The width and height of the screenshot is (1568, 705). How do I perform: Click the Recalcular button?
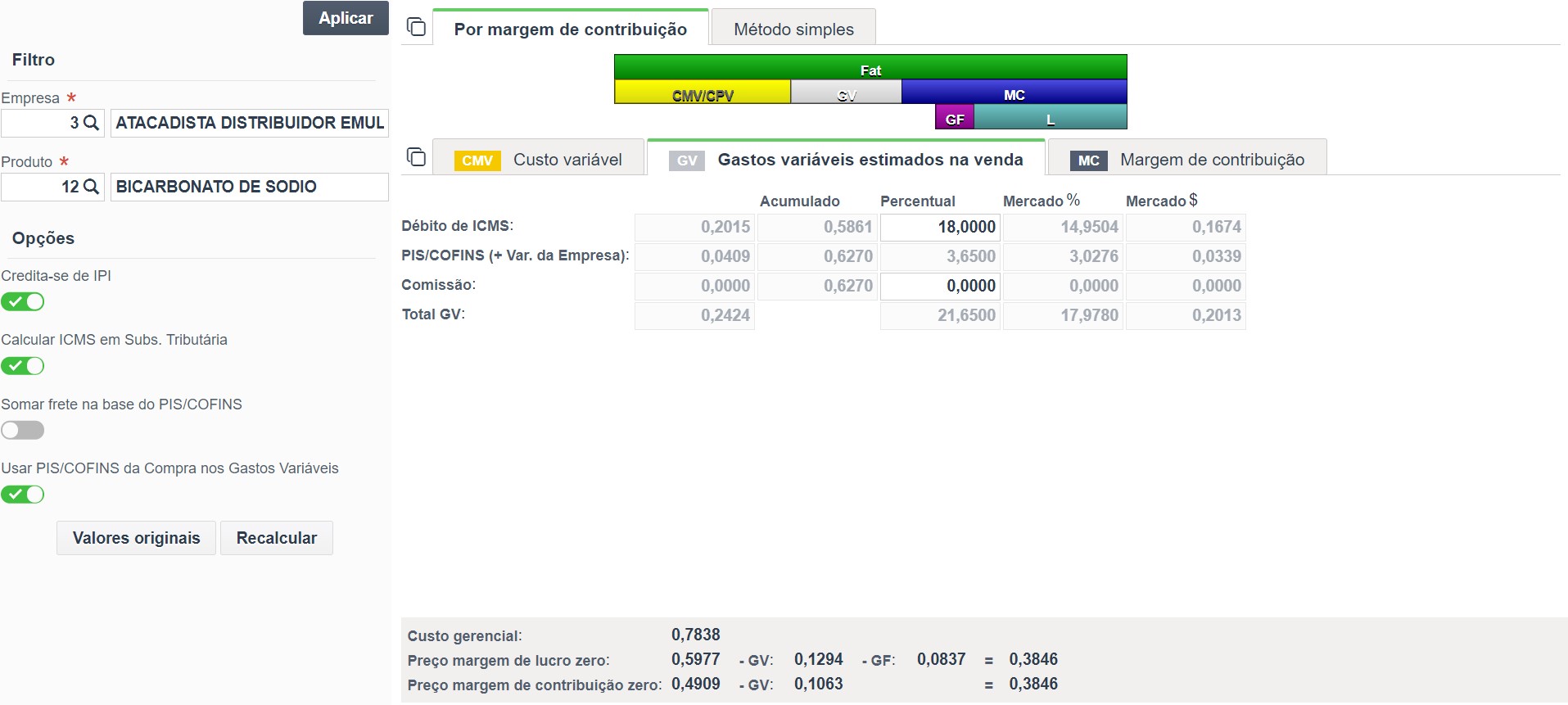(x=277, y=538)
